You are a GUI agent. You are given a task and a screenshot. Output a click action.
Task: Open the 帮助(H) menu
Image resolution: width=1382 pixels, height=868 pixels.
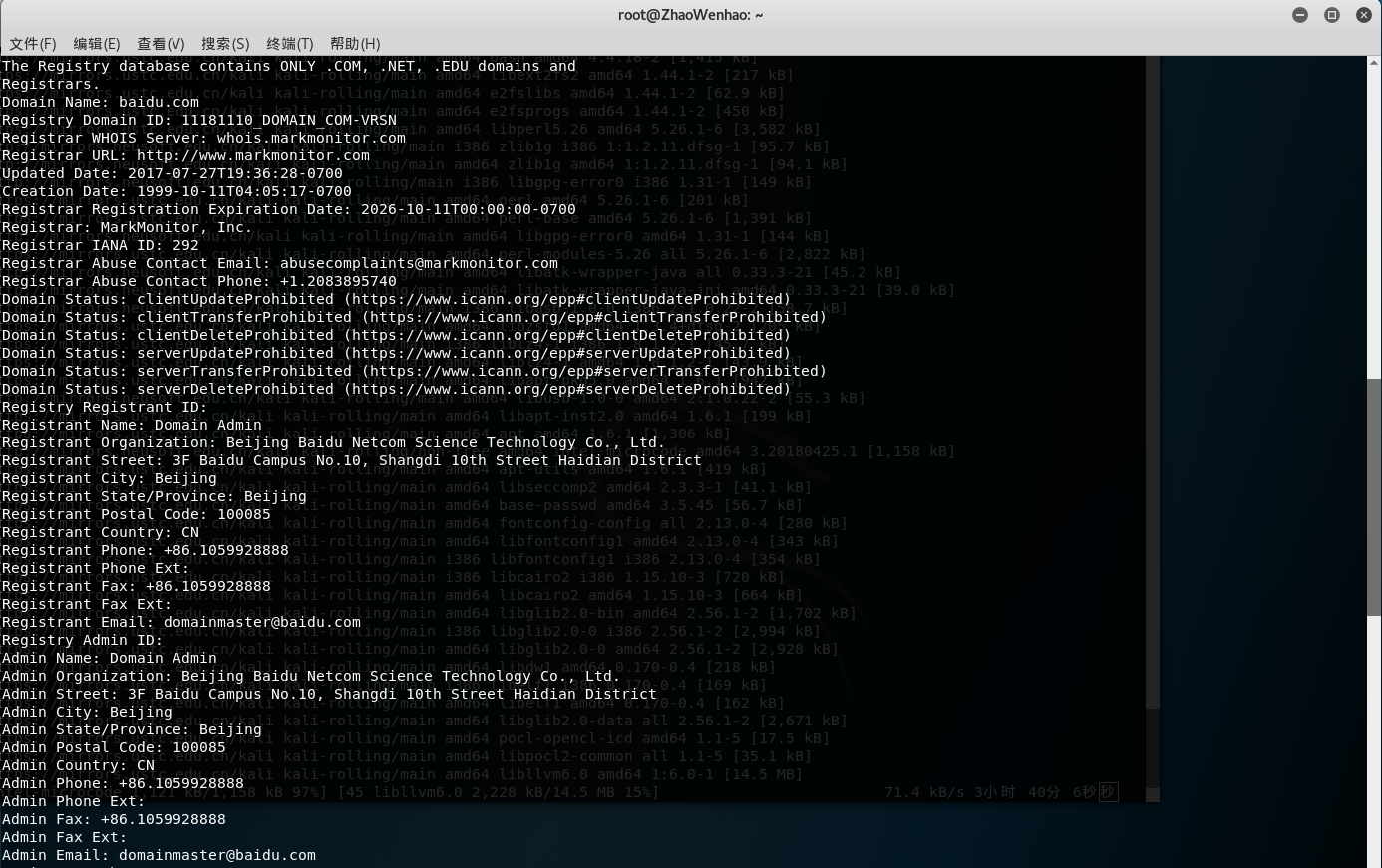click(355, 44)
